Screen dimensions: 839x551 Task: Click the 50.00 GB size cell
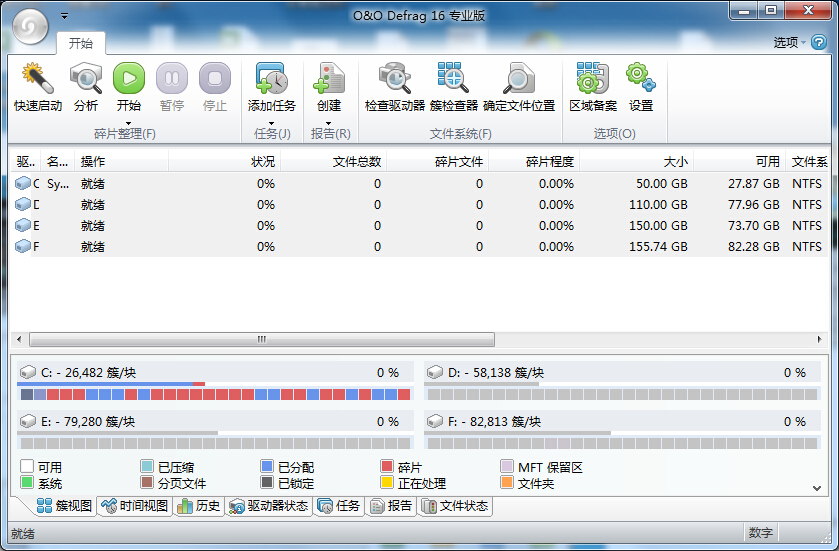[661, 183]
